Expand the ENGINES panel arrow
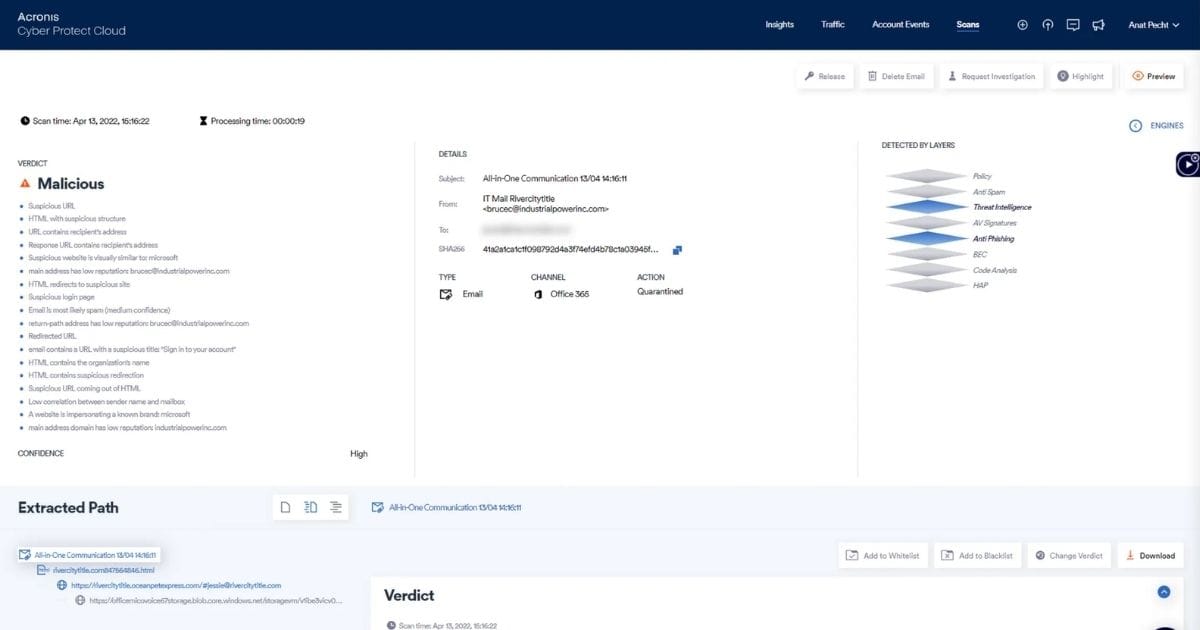The height and width of the screenshot is (630, 1200). pos(1135,126)
